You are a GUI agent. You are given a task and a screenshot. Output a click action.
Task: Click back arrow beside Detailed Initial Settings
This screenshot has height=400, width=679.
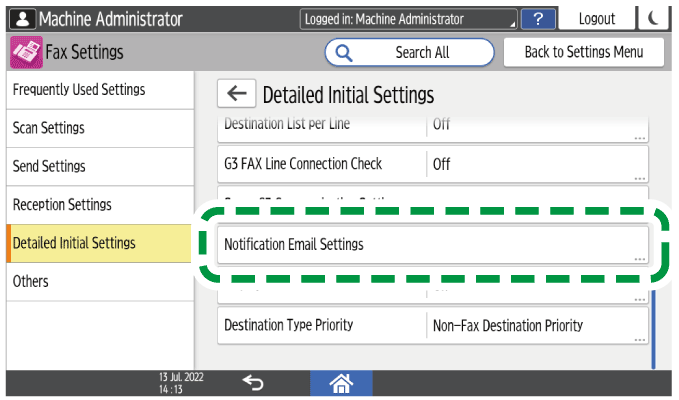[x=236, y=94]
